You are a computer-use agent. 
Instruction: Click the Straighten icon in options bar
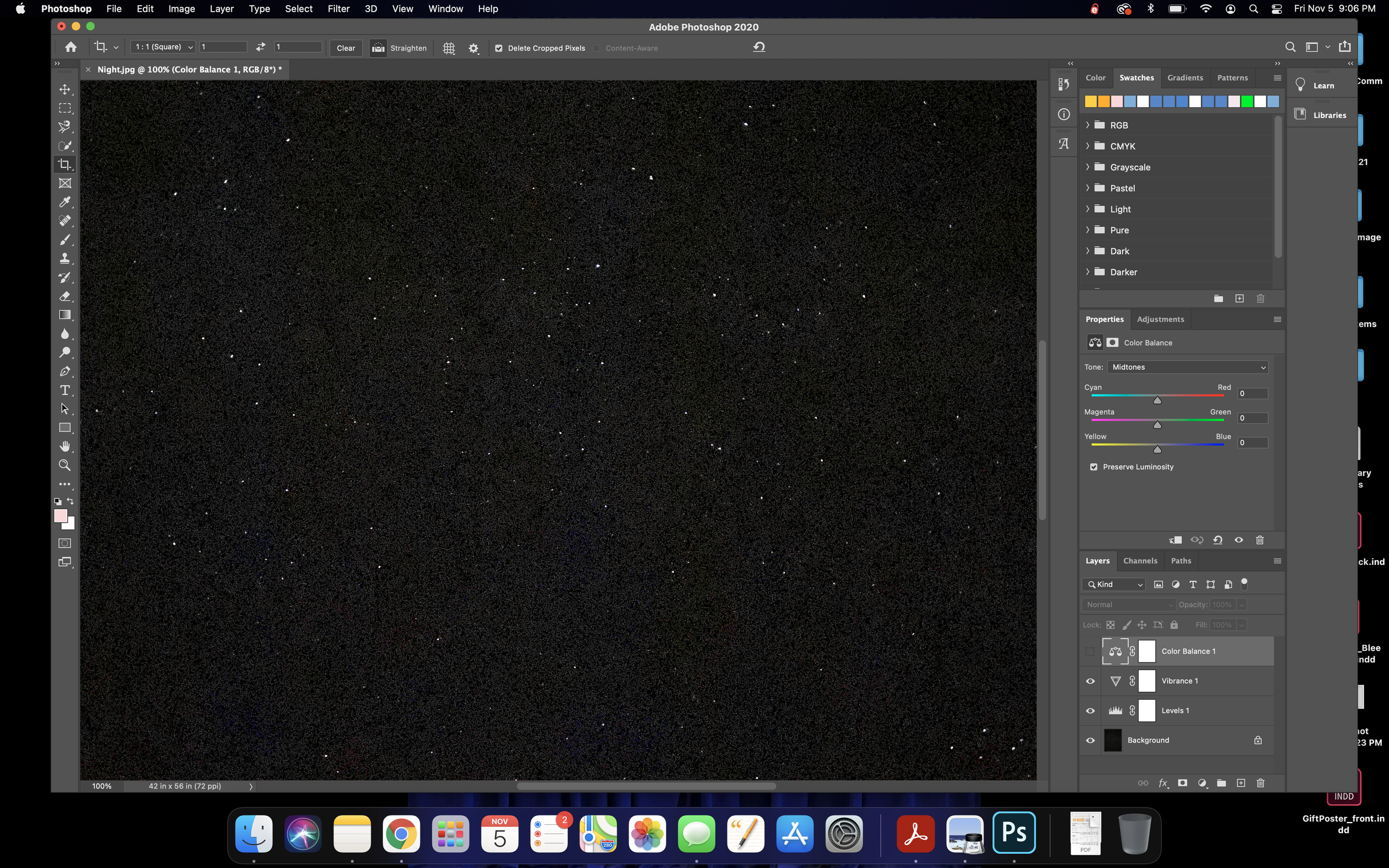pyautogui.click(x=378, y=48)
